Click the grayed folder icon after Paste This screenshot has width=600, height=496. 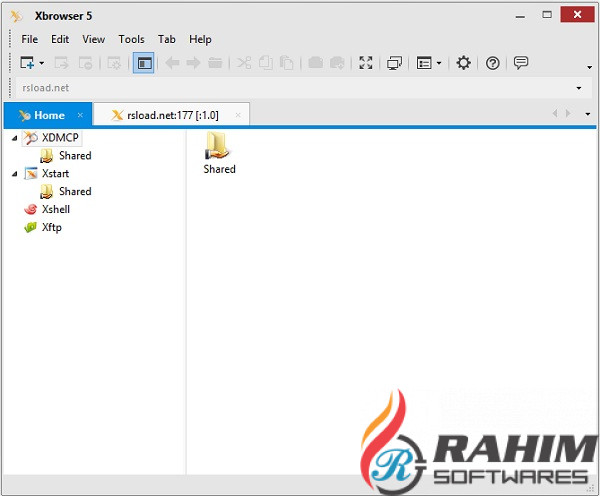click(x=316, y=63)
